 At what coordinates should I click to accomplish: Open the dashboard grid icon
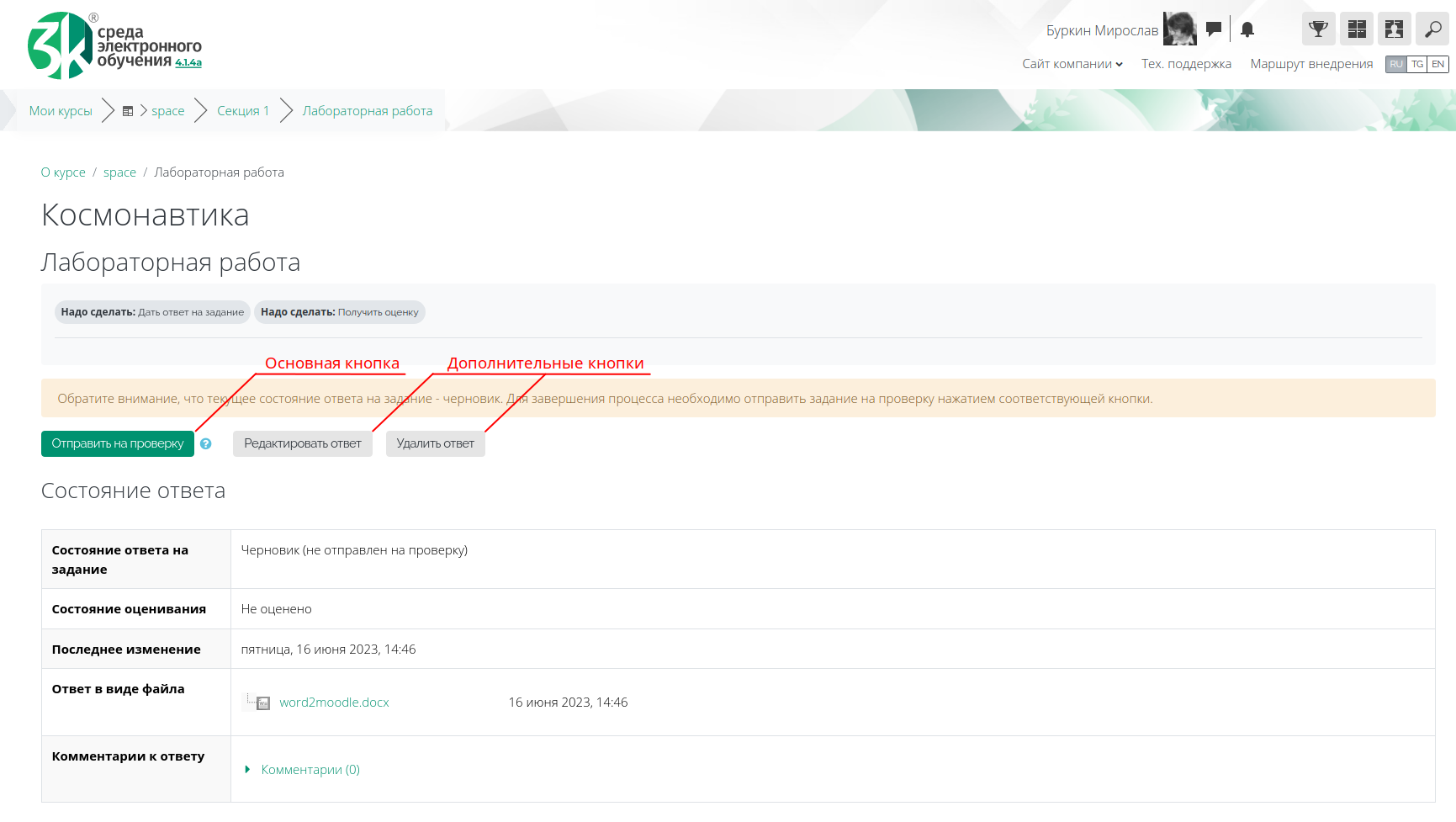pyautogui.click(x=1356, y=29)
